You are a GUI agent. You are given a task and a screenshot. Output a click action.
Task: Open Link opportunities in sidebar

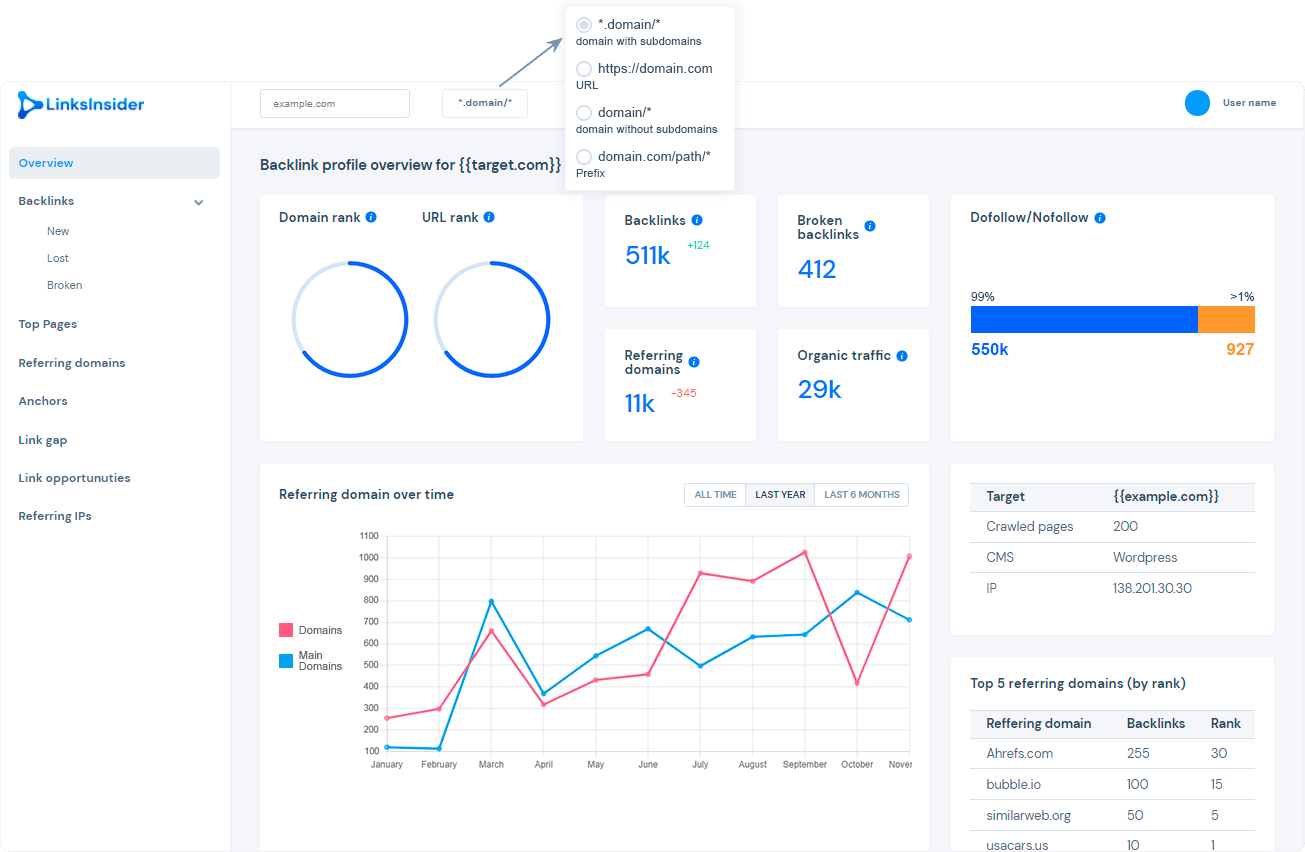tap(74, 478)
